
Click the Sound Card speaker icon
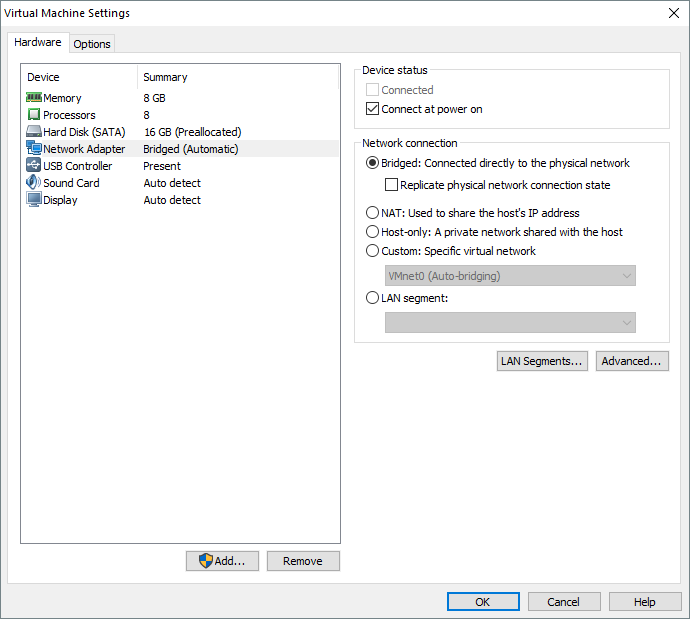tap(33, 183)
